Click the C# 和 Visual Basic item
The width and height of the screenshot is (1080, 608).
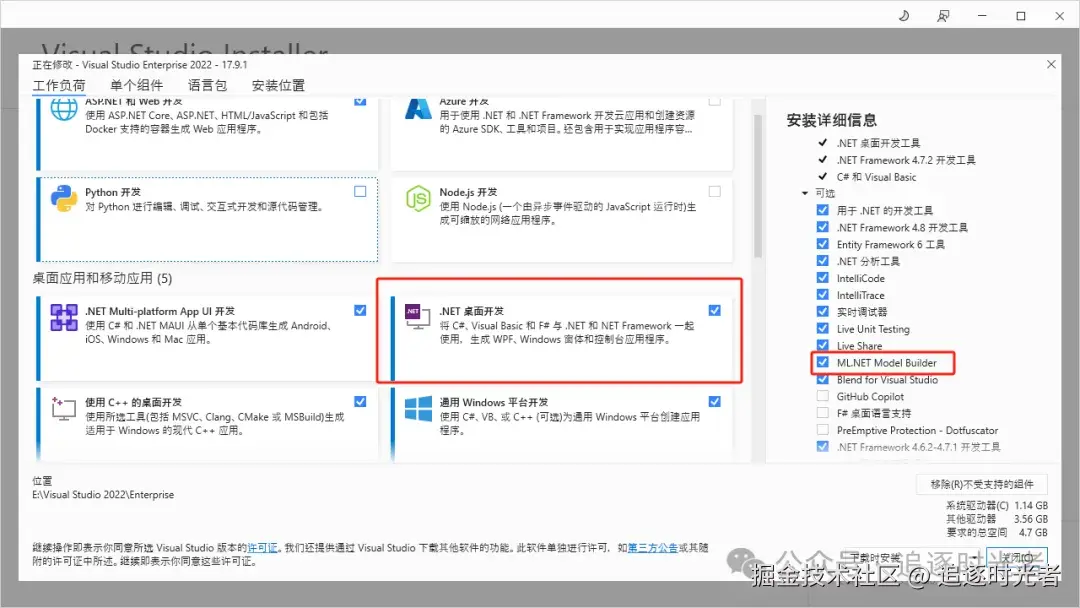[876, 177]
